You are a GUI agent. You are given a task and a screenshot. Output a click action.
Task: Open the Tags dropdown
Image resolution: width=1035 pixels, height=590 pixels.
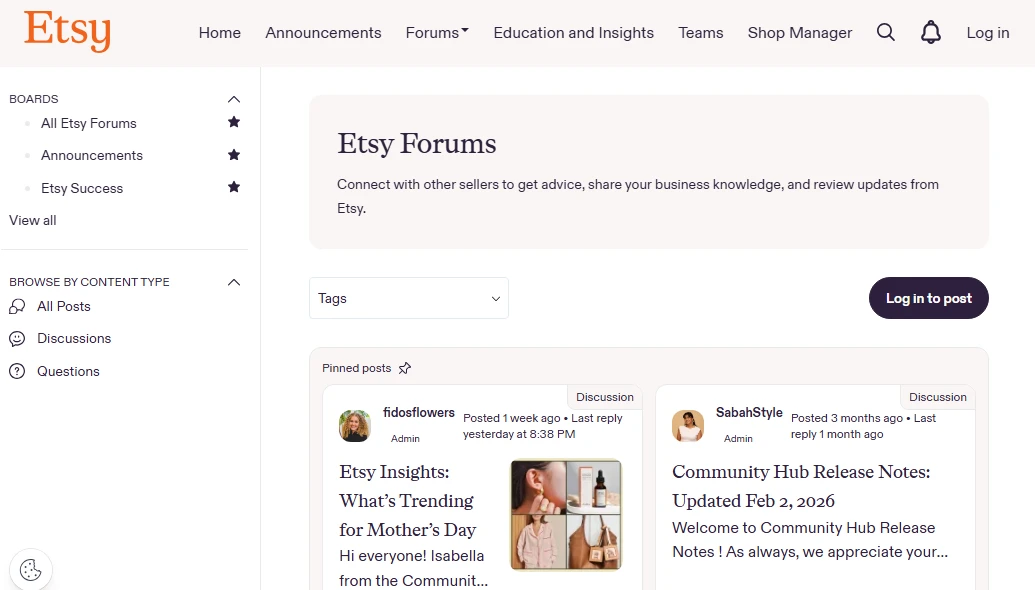(408, 298)
